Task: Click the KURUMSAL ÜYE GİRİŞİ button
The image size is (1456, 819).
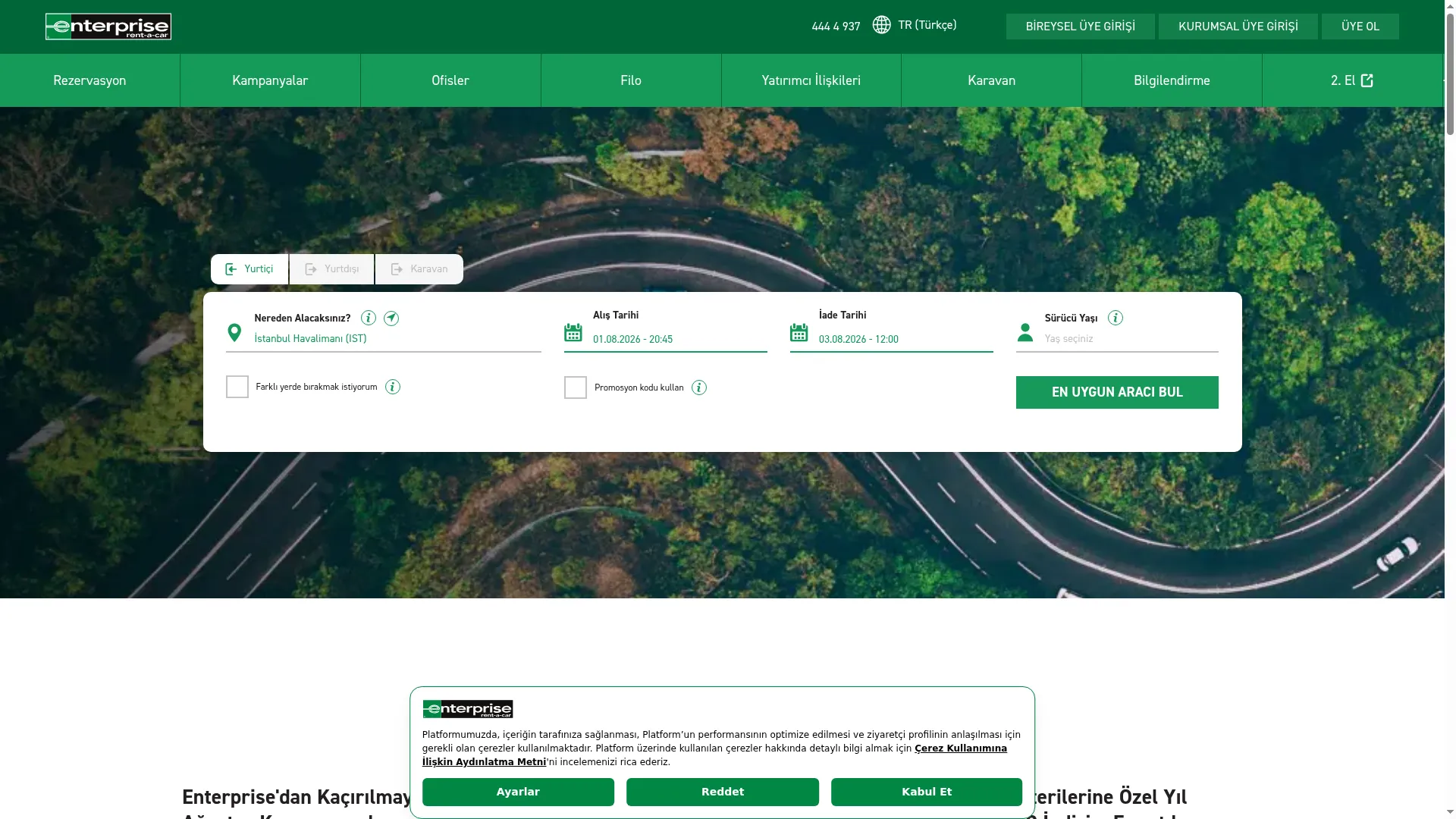Action: point(1238,27)
